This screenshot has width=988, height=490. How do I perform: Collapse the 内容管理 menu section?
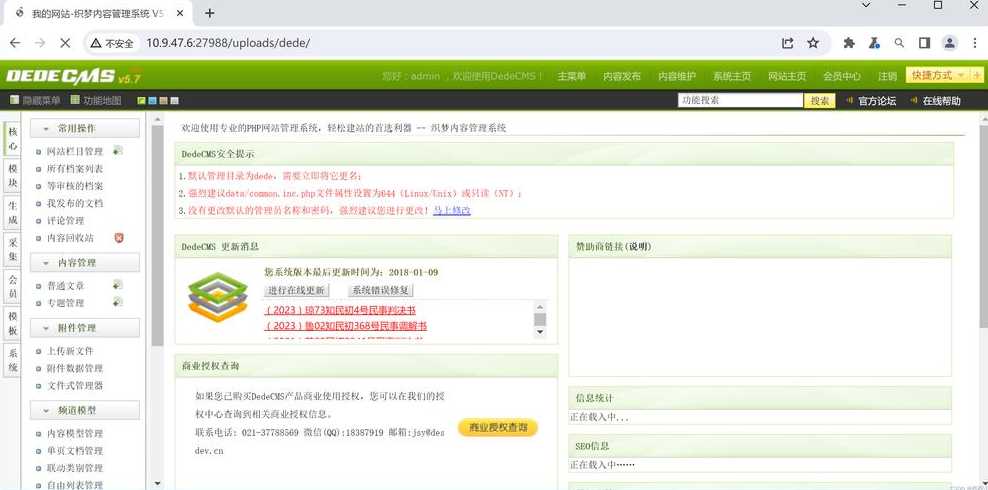tap(84, 262)
